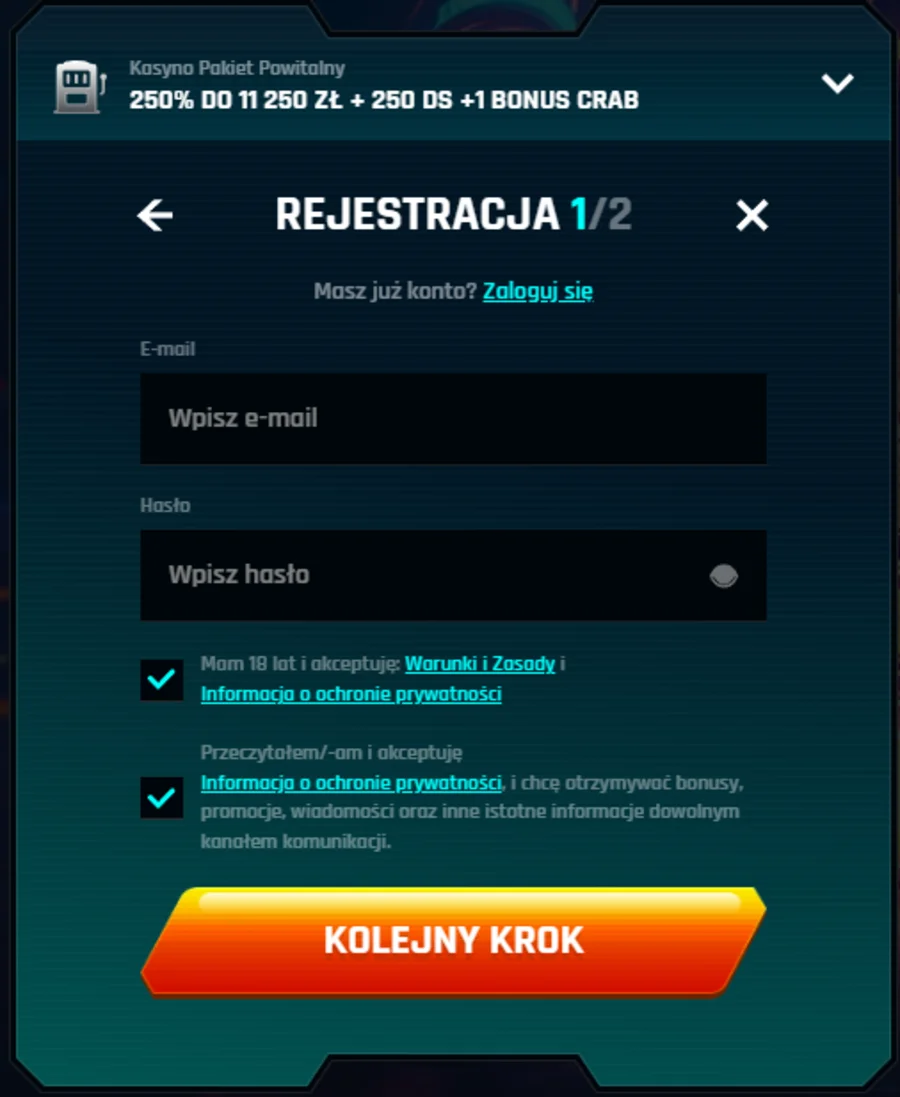Open the Warunki i Zasady link

(479, 664)
